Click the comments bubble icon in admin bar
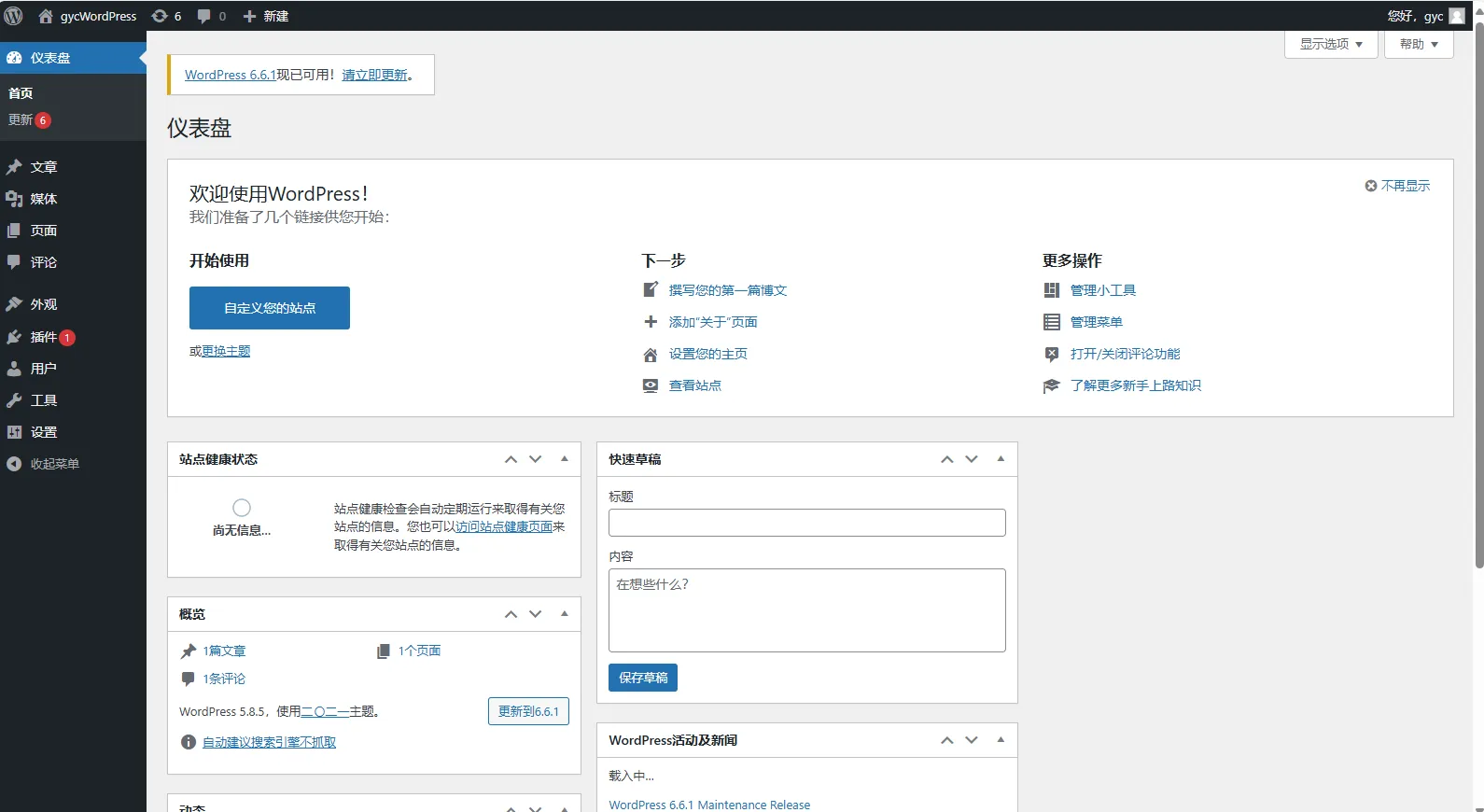Image resolution: width=1484 pixels, height=812 pixels. 204,16
